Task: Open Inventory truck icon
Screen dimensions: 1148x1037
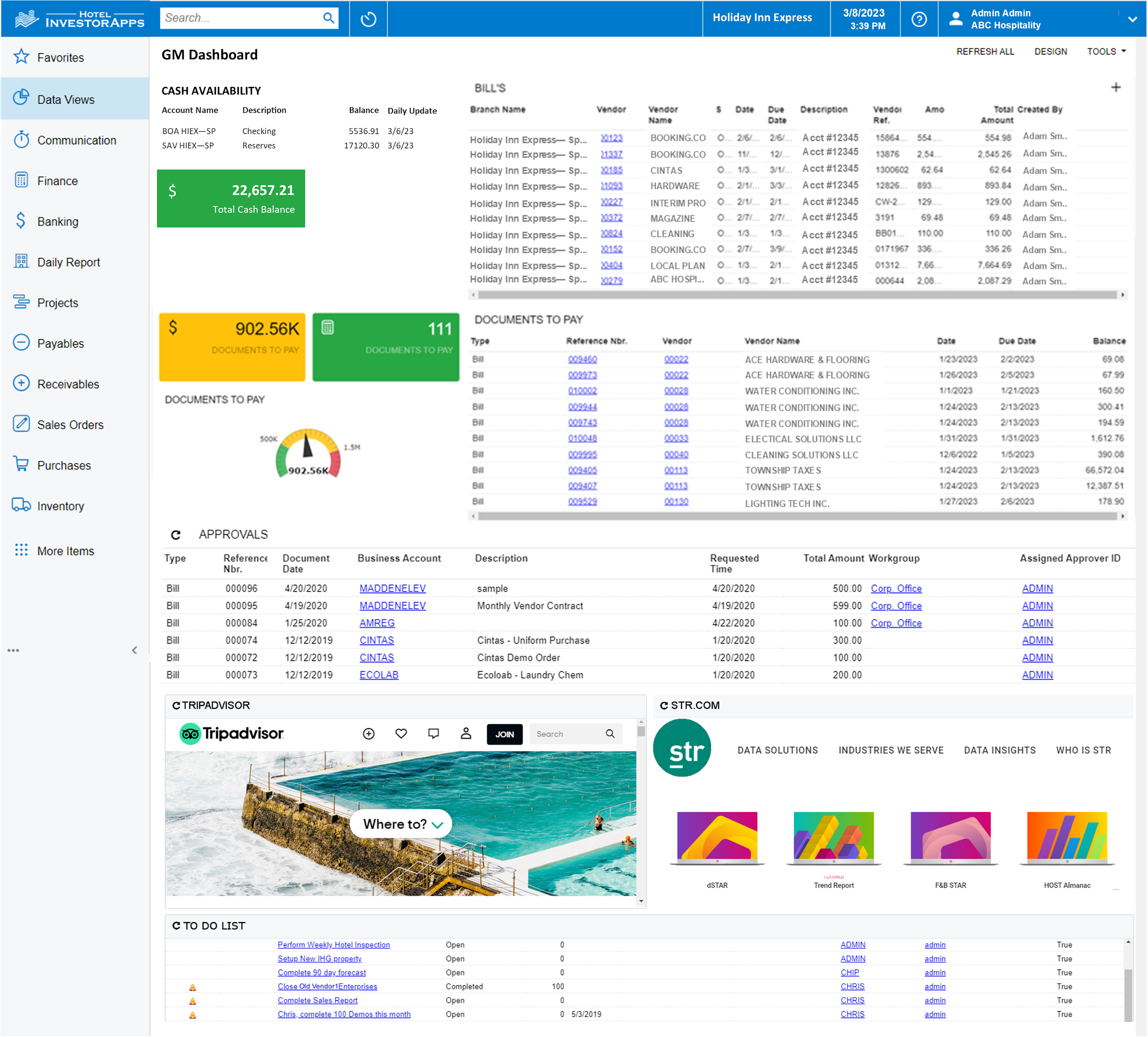Action: pyautogui.click(x=21, y=505)
